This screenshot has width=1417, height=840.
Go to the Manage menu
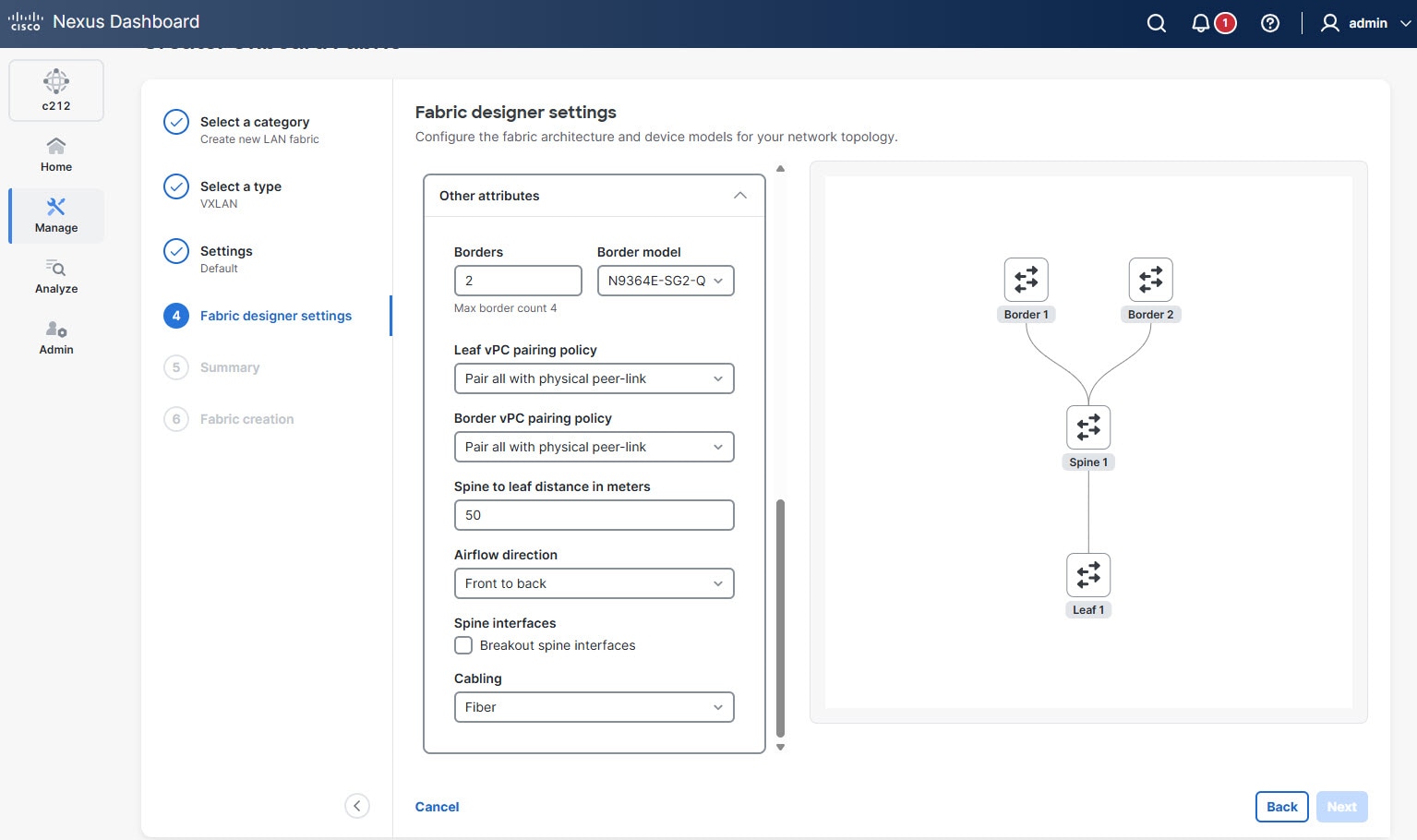point(56,216)
